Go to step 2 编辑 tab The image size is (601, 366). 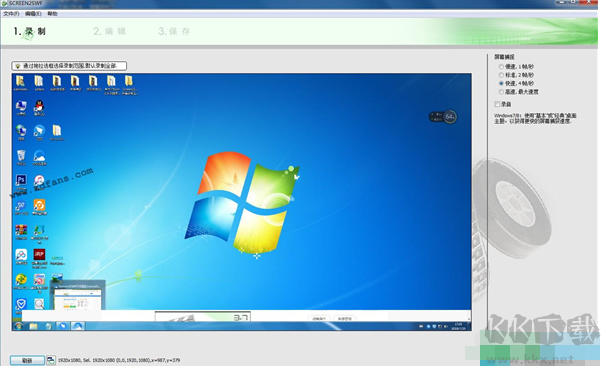tap(110, 31)
